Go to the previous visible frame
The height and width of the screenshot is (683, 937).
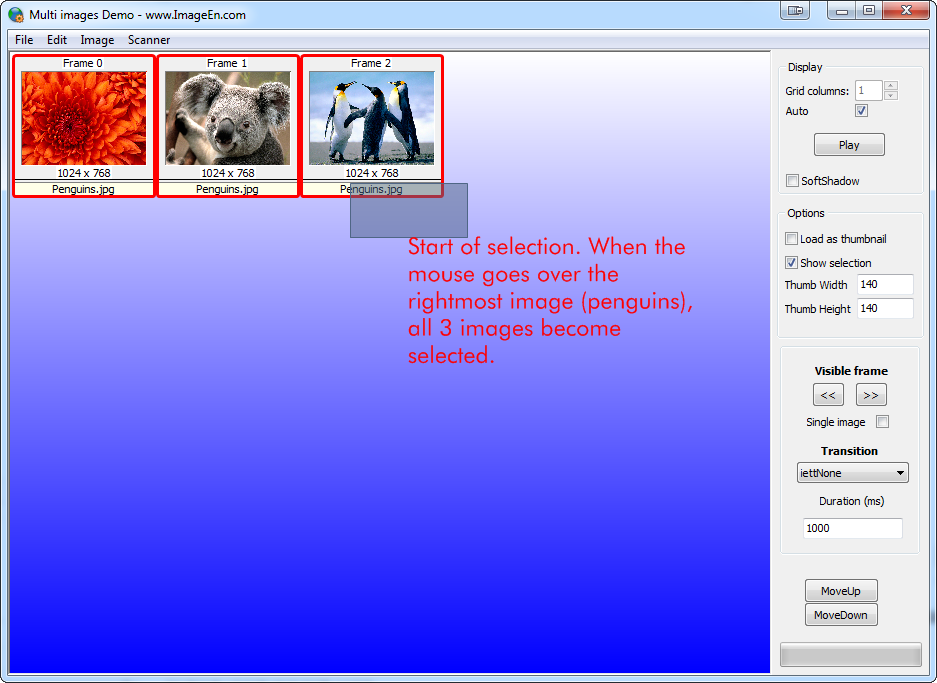click(x=828, y=395)
